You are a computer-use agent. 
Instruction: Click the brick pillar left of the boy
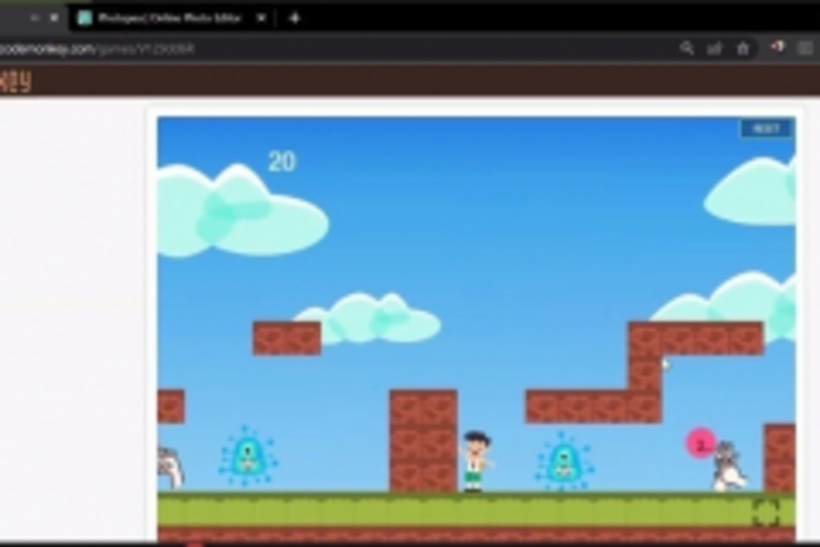pos(423,440)
